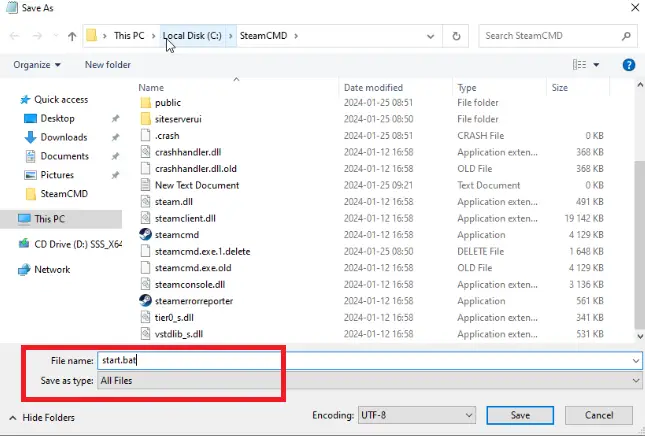Select the .crash file icon
The image size is (645, 437).
tap(146, 135)
